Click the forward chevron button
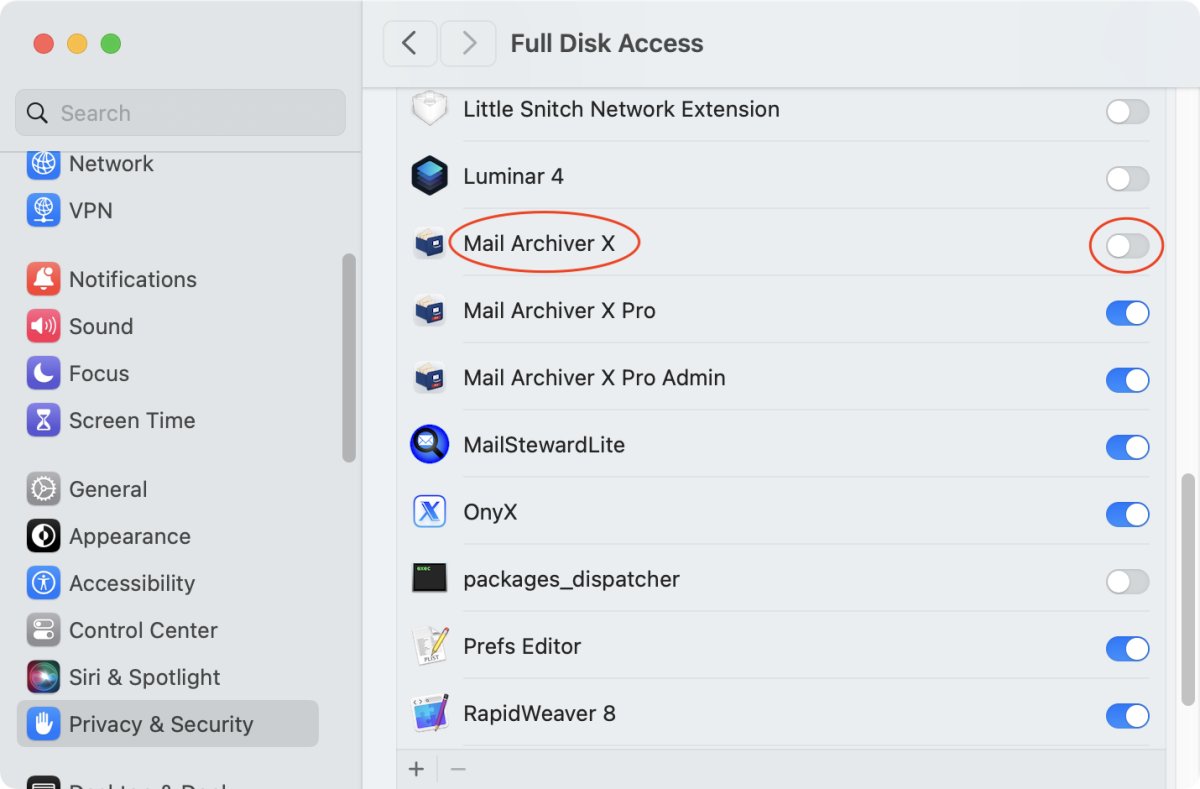The image size is (1200, 789). pyautogui.click(x=467, y=43)
